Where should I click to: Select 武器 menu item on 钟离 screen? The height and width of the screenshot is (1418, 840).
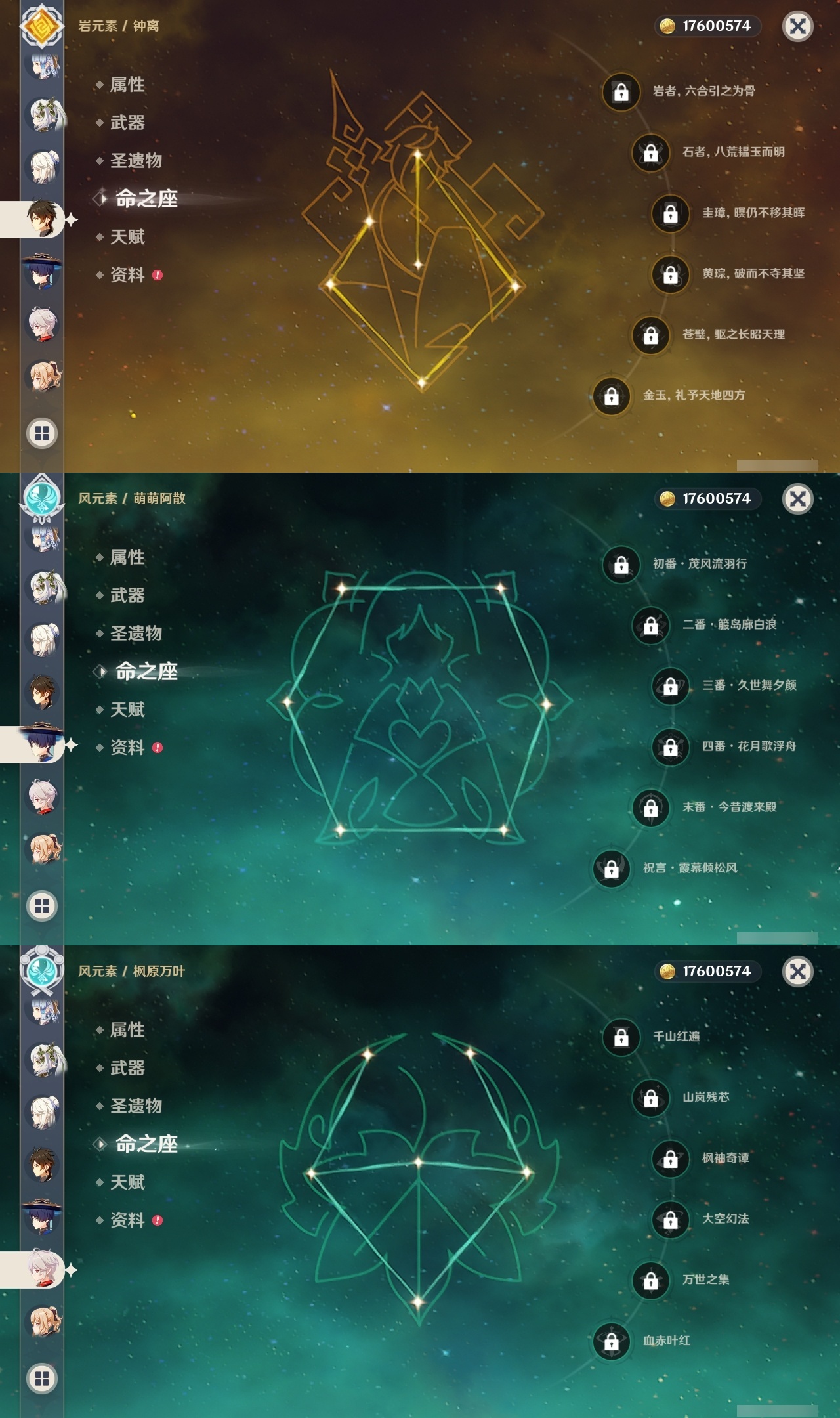point(127,123)
